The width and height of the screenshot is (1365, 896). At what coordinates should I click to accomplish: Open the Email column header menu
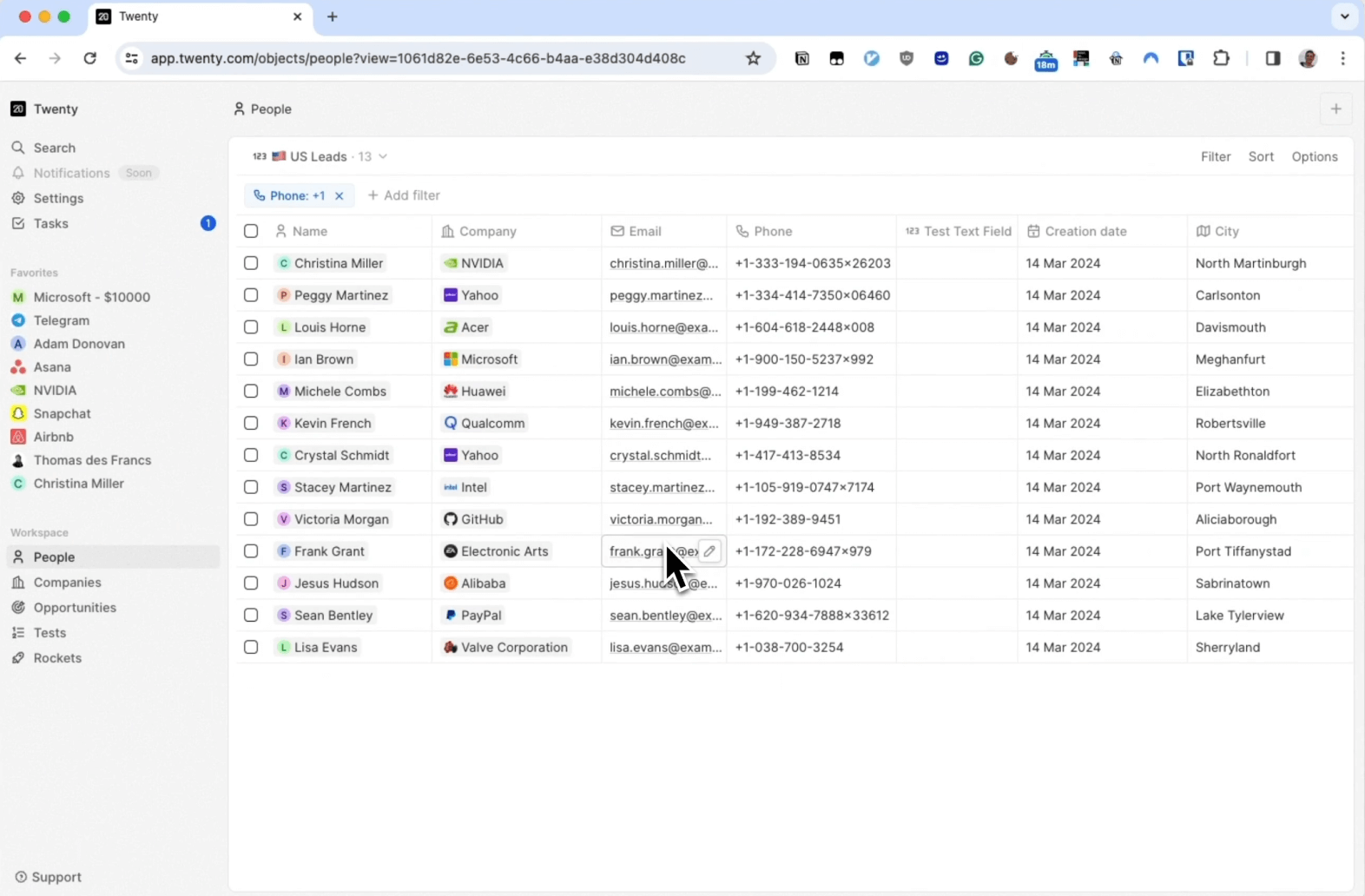pyautogui.click(x=664, y=231)
